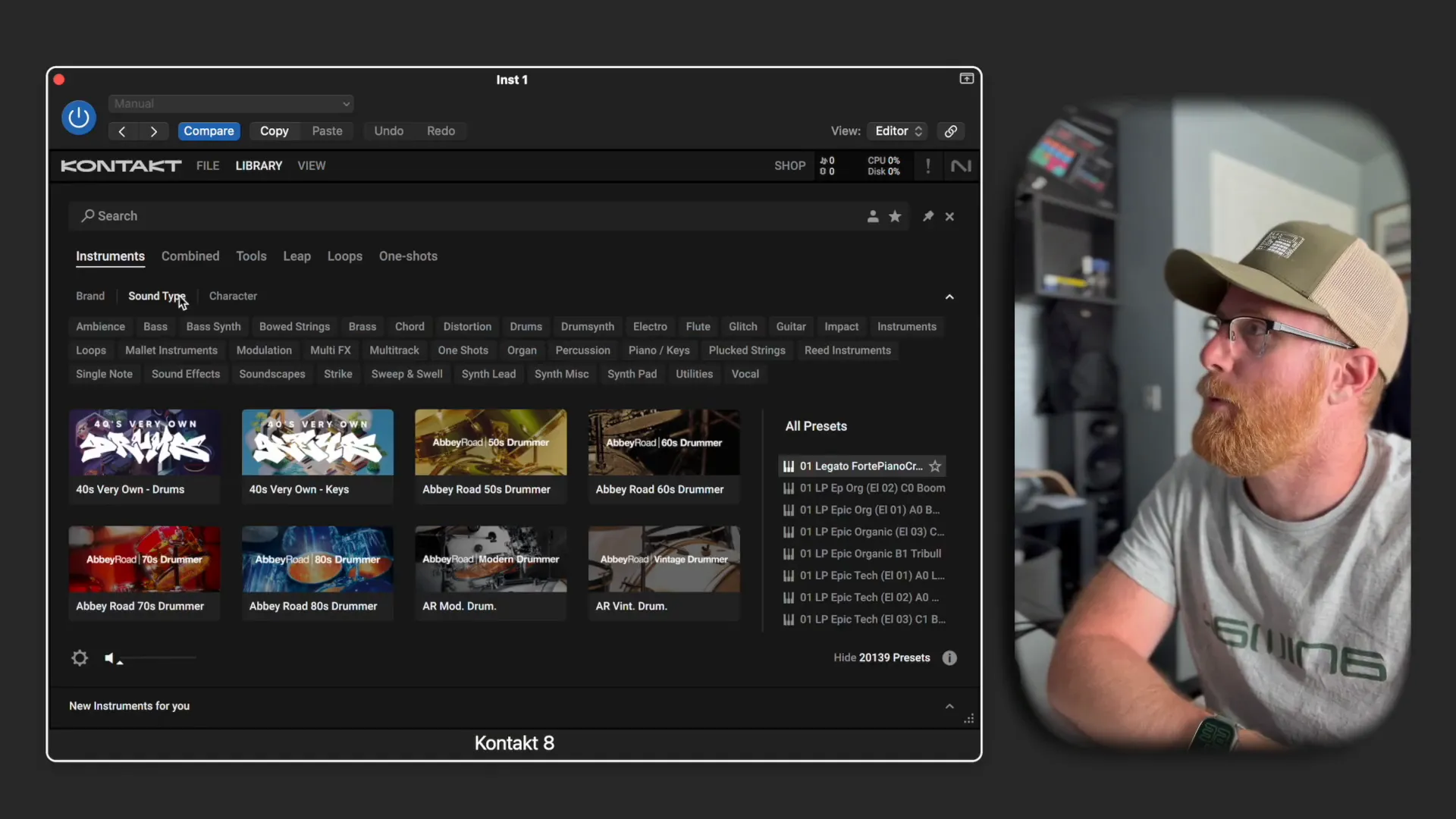
Task: Switch to the Tools tab
Action: click(251, 256)
